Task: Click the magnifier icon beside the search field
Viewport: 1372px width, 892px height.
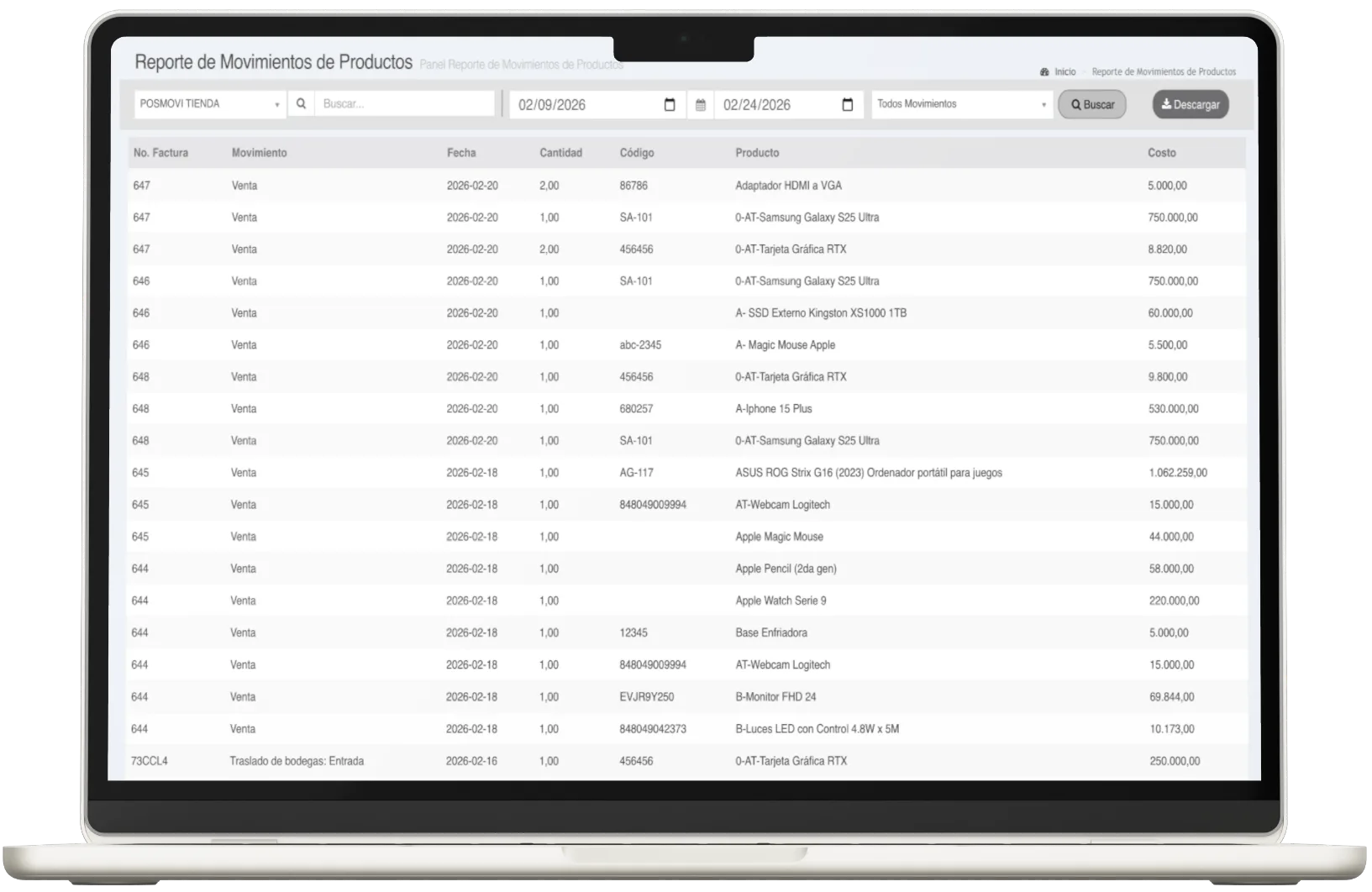Action: [x=301, y=104]
